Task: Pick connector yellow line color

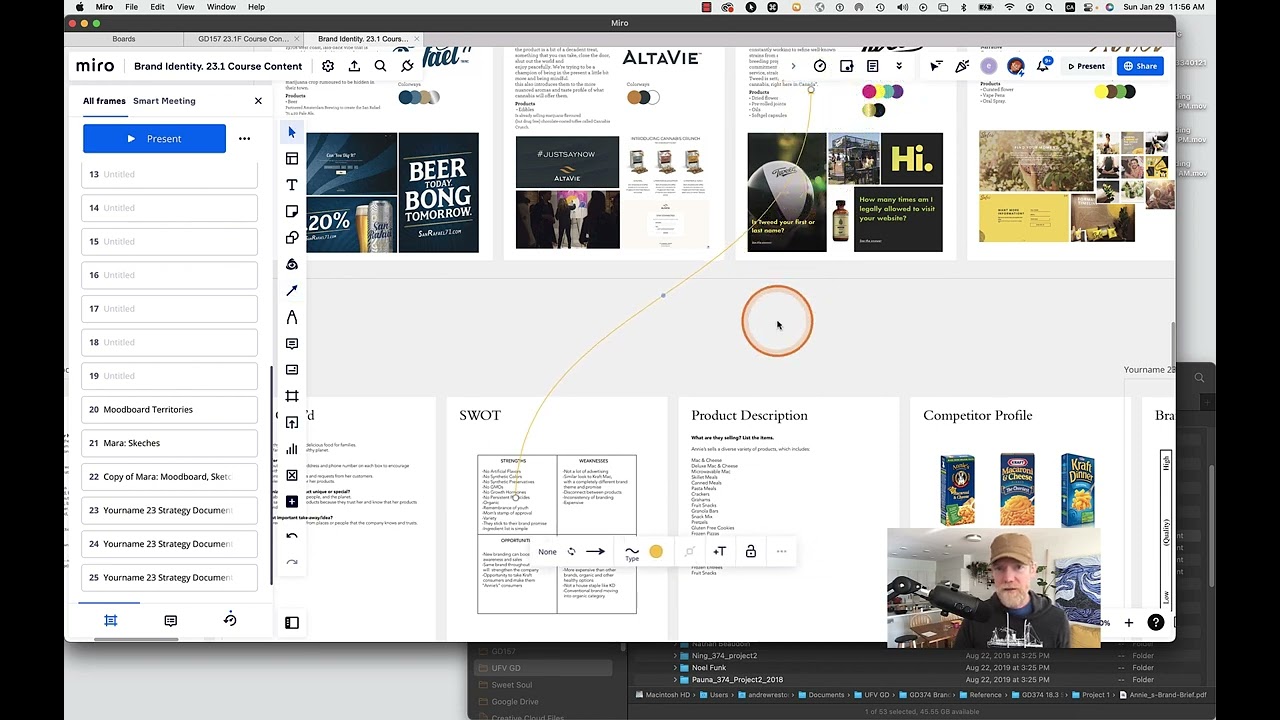Action: [656, 551]
